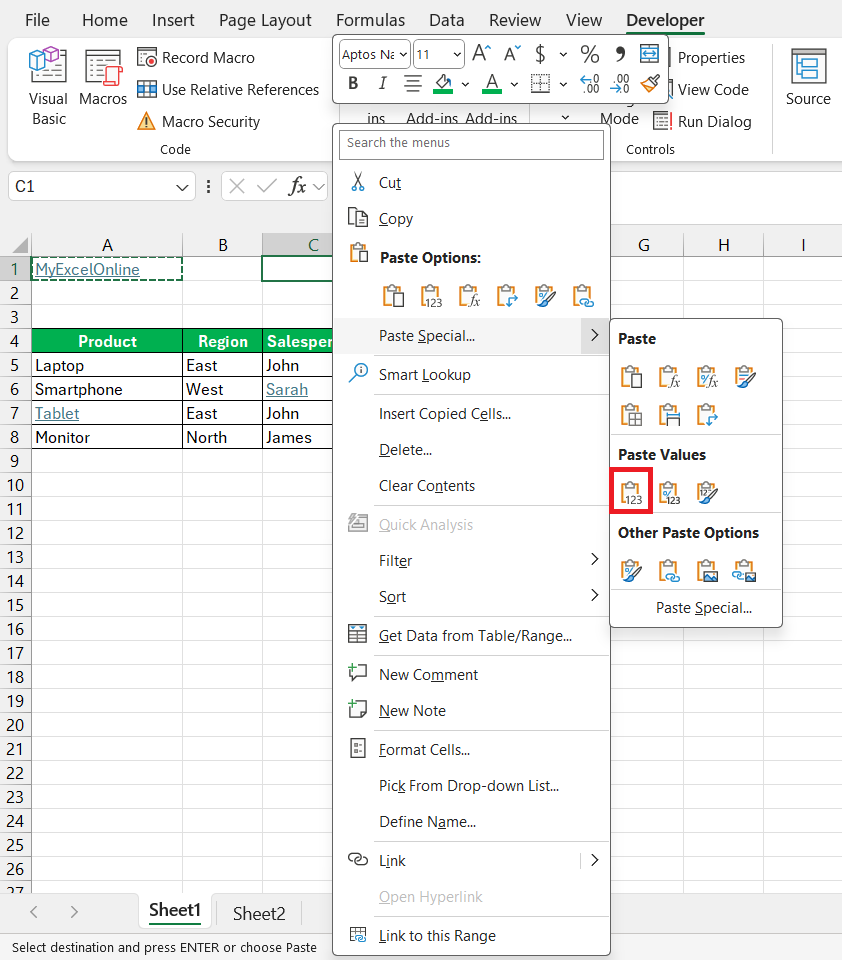Click Decrease Decimal in mini toolbar
842x960 pixels.
pos(620,83)
